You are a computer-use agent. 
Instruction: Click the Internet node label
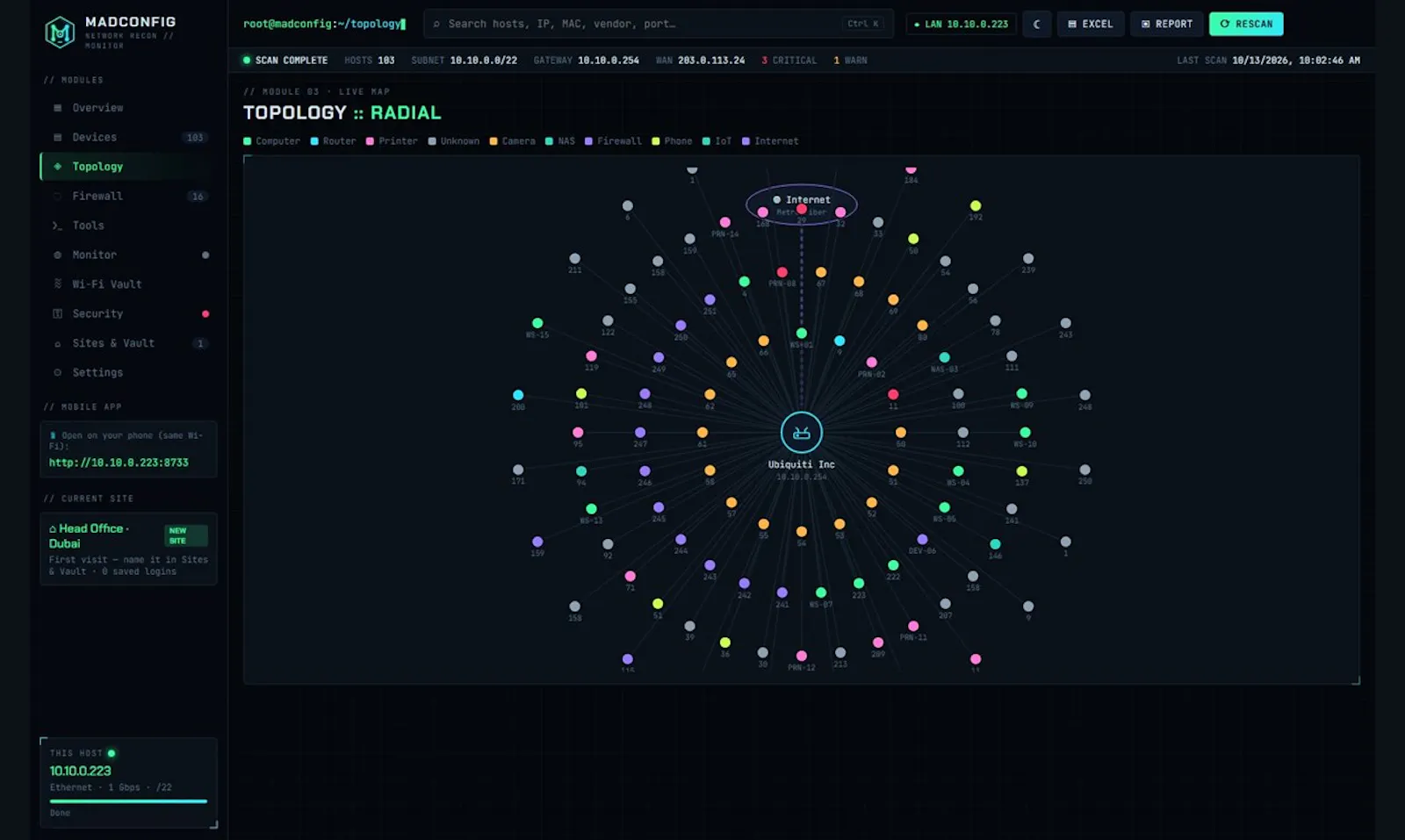pyautogui.click(x=808, y=199)
